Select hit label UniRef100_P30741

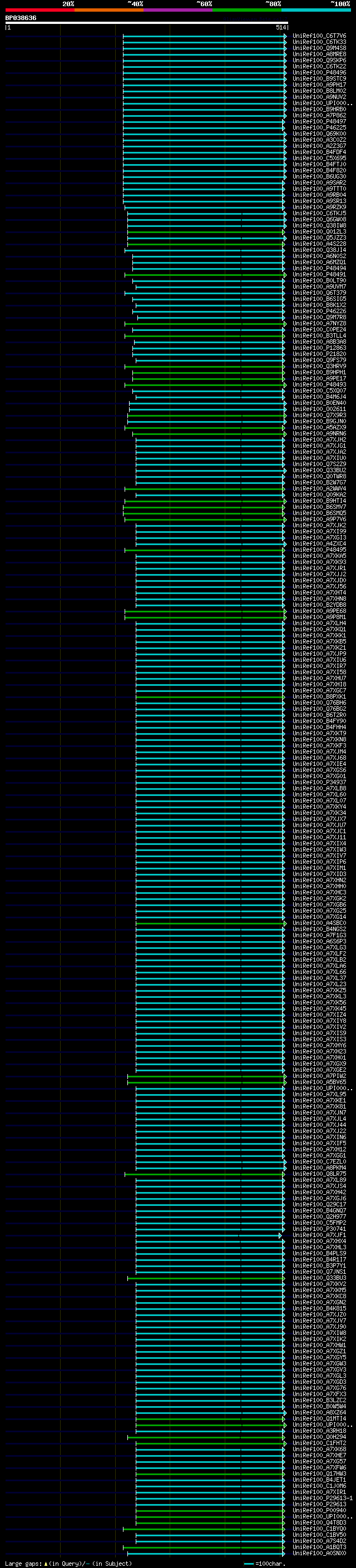click(319, 1229)
